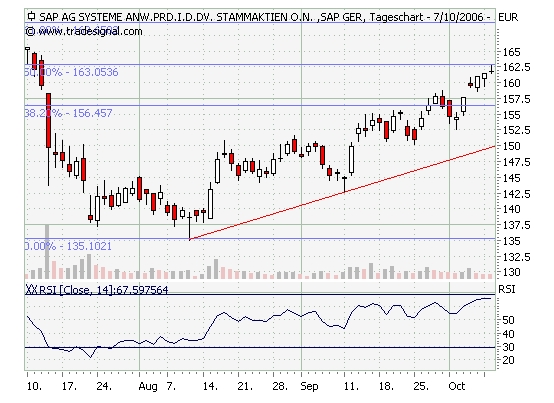Click the 135 price axis label
The image size is (554, 403).
click(511, 241)
